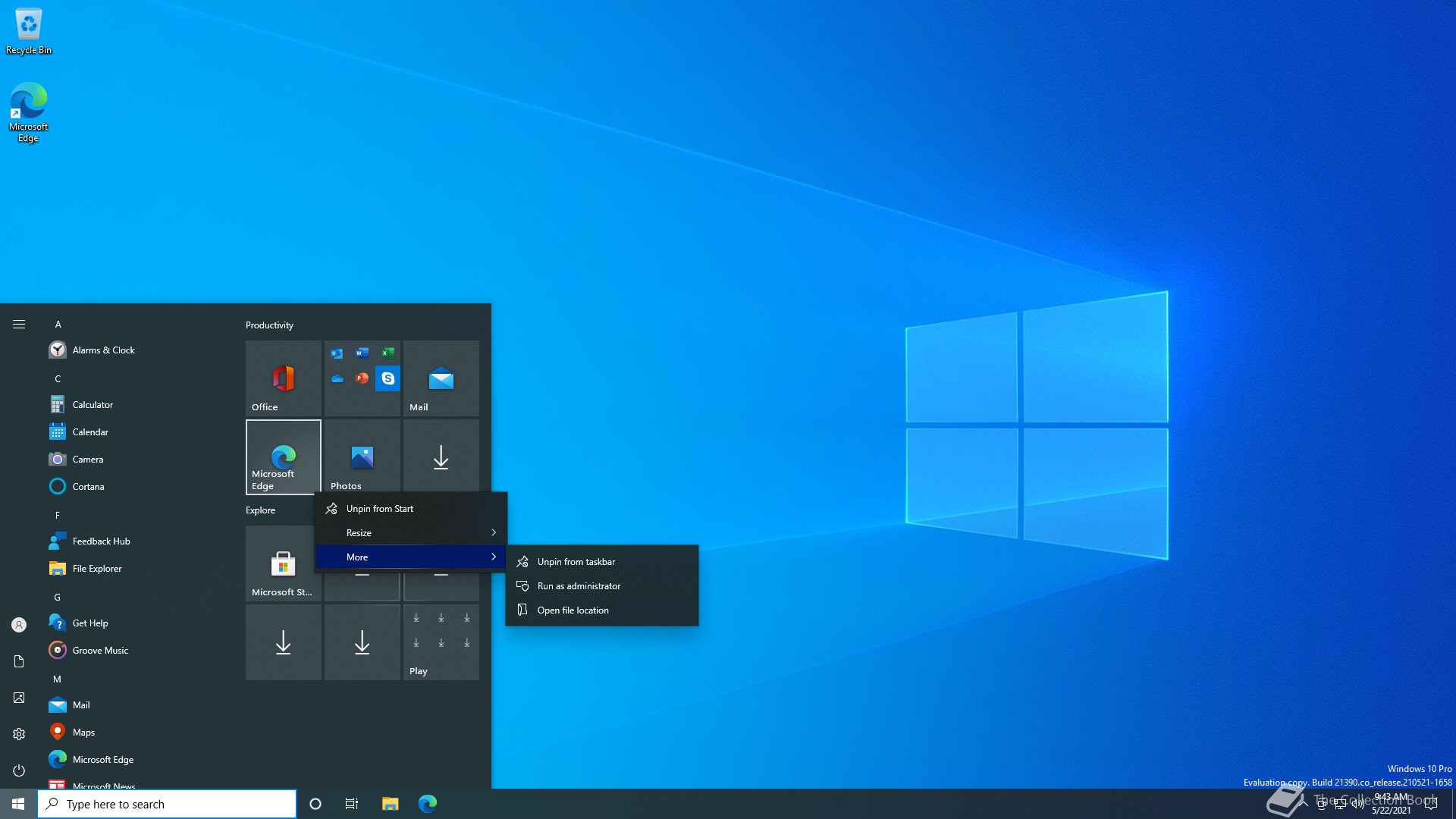Open Documents icon in Start sidebar
The image size is (1456, 819).
click(19, 661)
